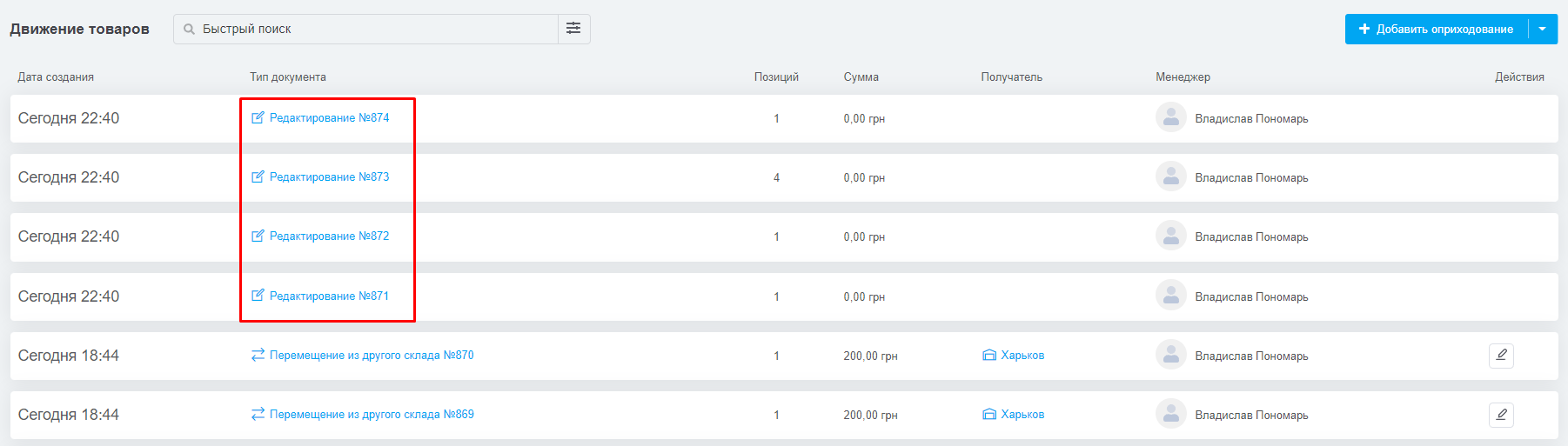Open the Редактирование №873 document link

(x=329, y=176)
